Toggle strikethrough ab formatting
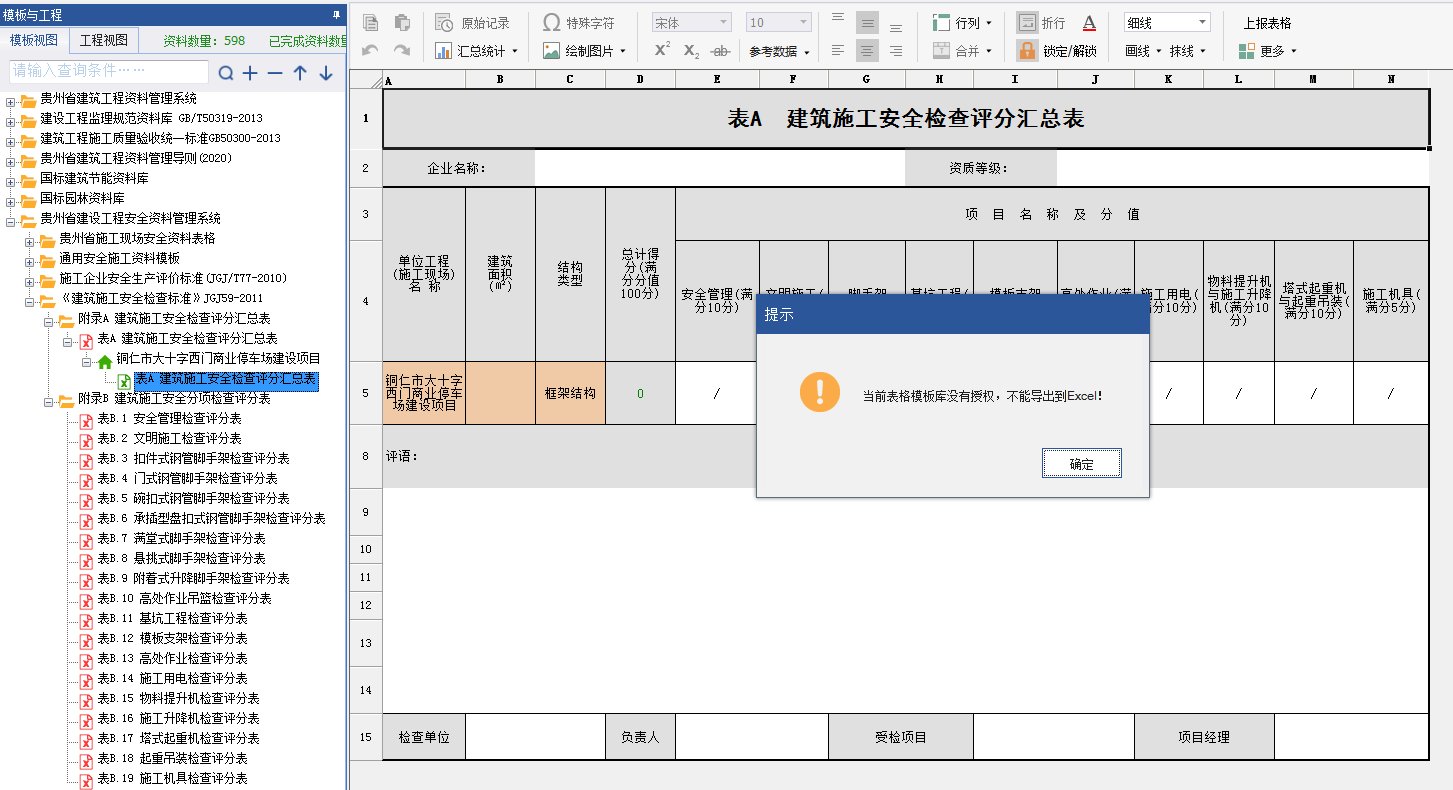Screen dimensions: 1453x790 pyautogui.click(x=719, y=50)
